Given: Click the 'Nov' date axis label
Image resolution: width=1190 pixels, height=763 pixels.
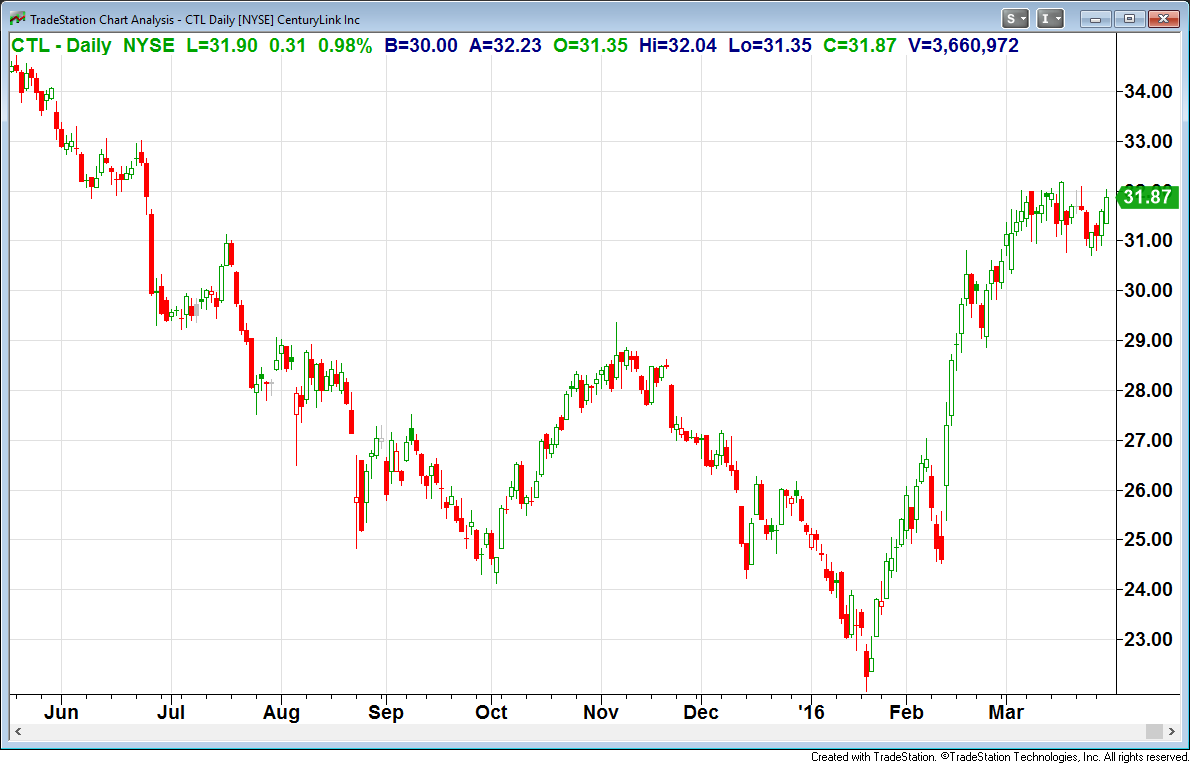Looking at the screenshot, I should (601, 713).
